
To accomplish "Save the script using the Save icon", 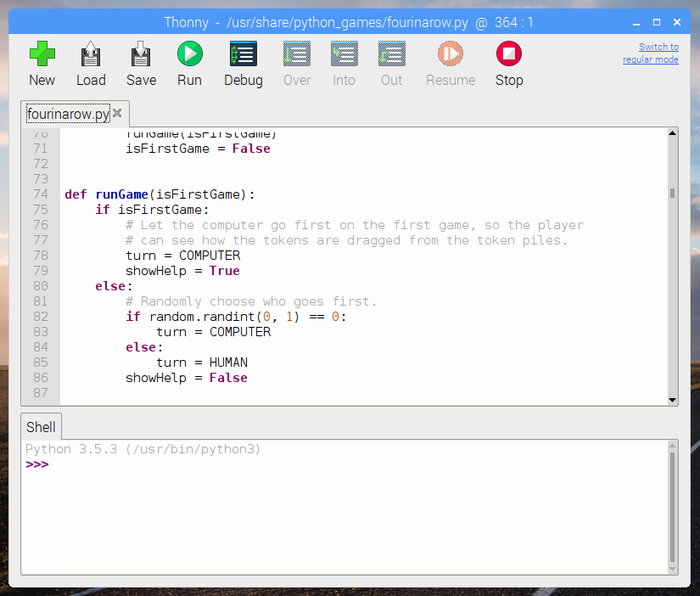I will coord(141,55).
